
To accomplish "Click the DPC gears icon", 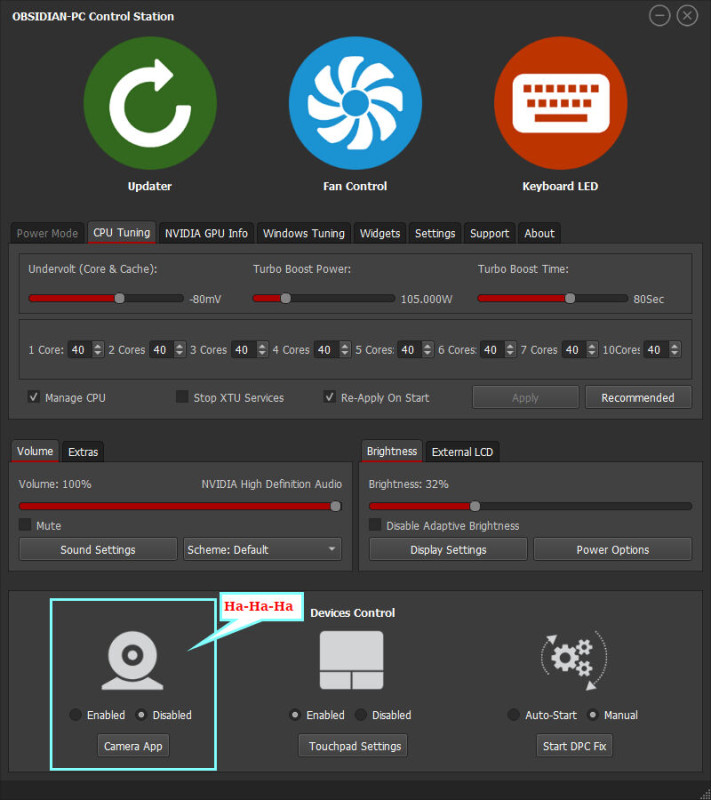I will (x=574, y=661).
